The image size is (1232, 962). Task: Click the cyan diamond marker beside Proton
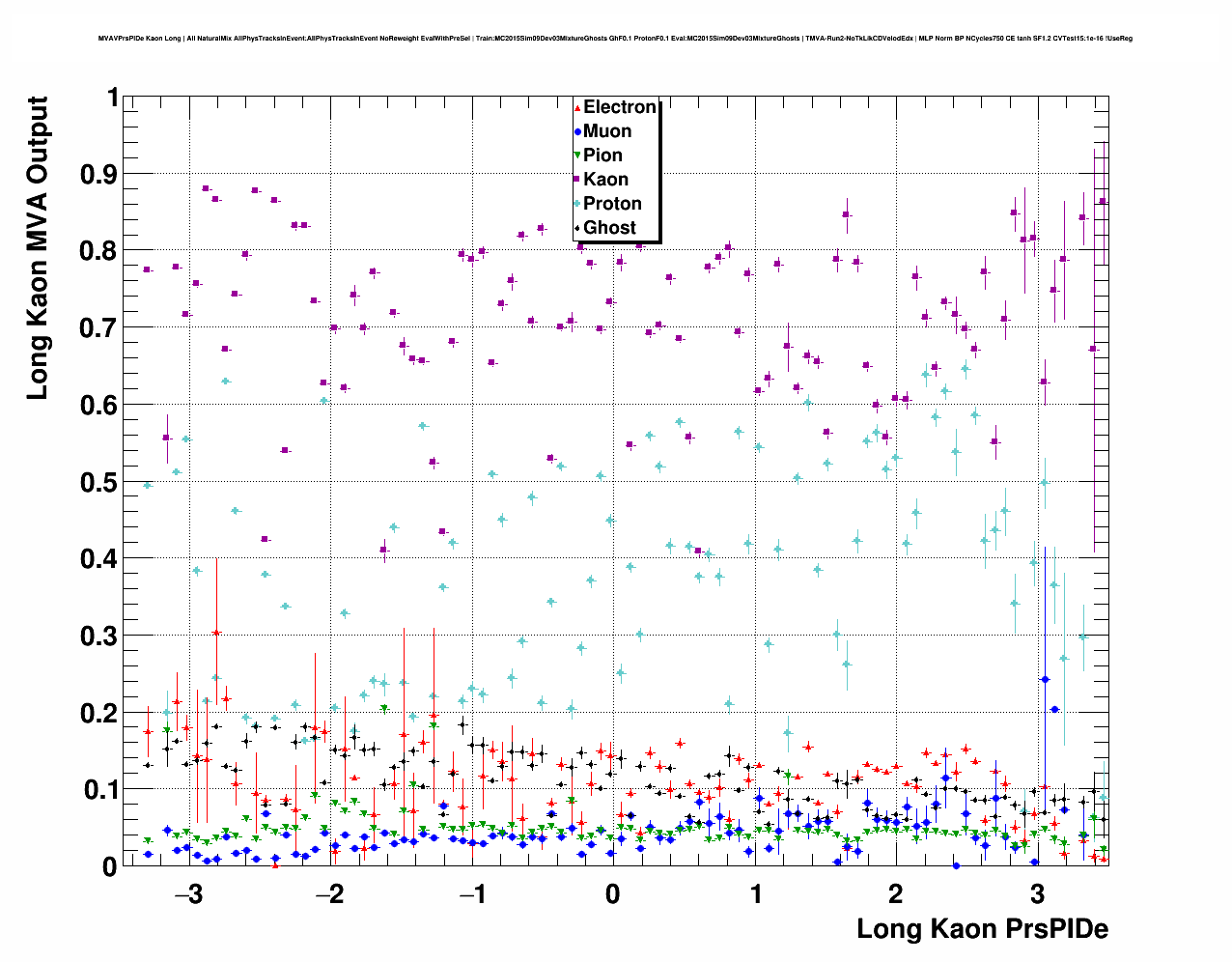pyautogui.click(x=577, y=204)
